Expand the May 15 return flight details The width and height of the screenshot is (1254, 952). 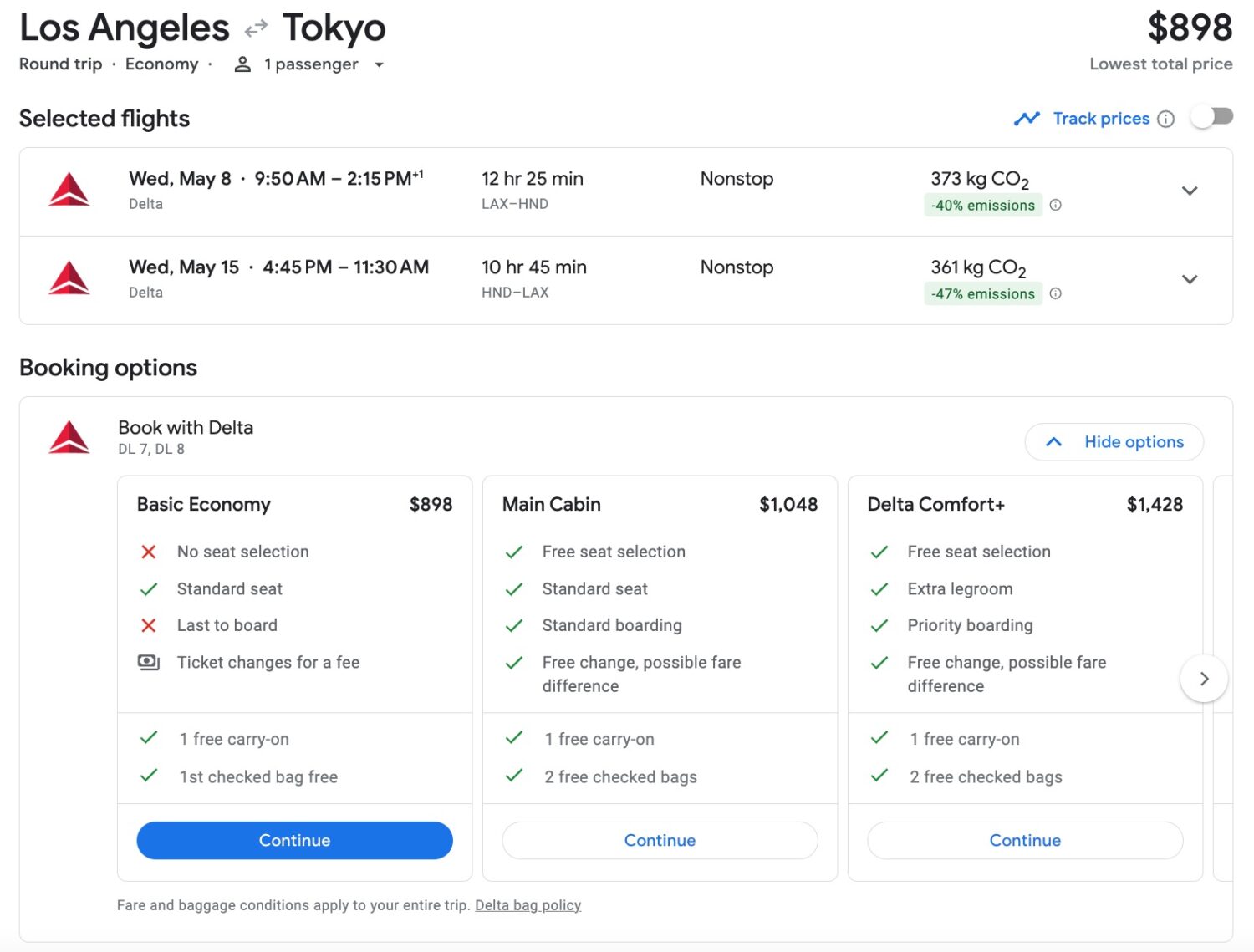click(1190, 279)
